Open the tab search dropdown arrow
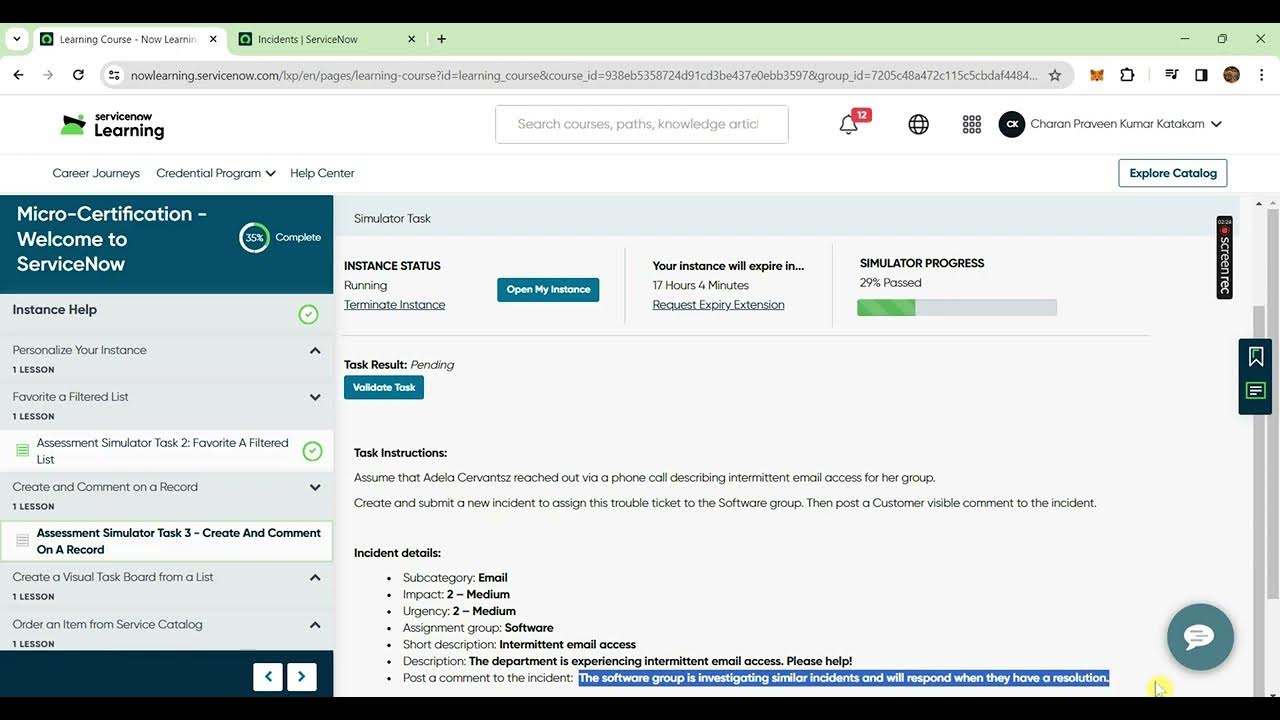The width and height of the screenshot is (1280, 720). (x=16, y=39)
